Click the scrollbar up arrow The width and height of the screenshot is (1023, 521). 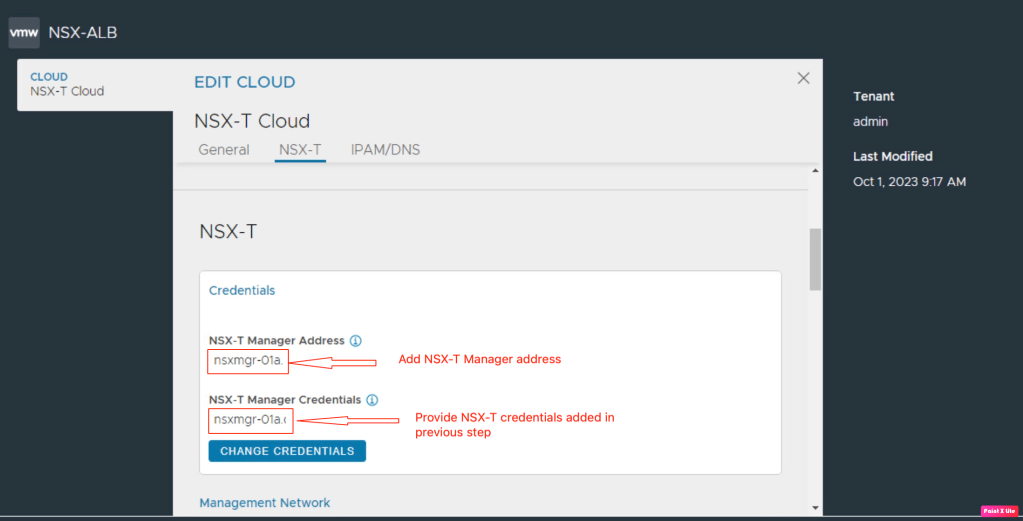815,172
